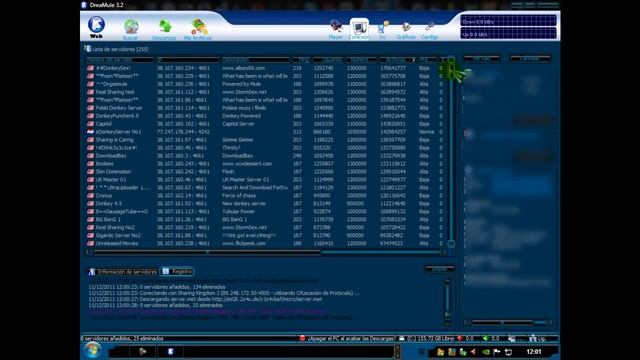The width and height of the screenshot is (640, 360).
Task: Click the Lista de servidores header icon
Action: pos(87,49)
